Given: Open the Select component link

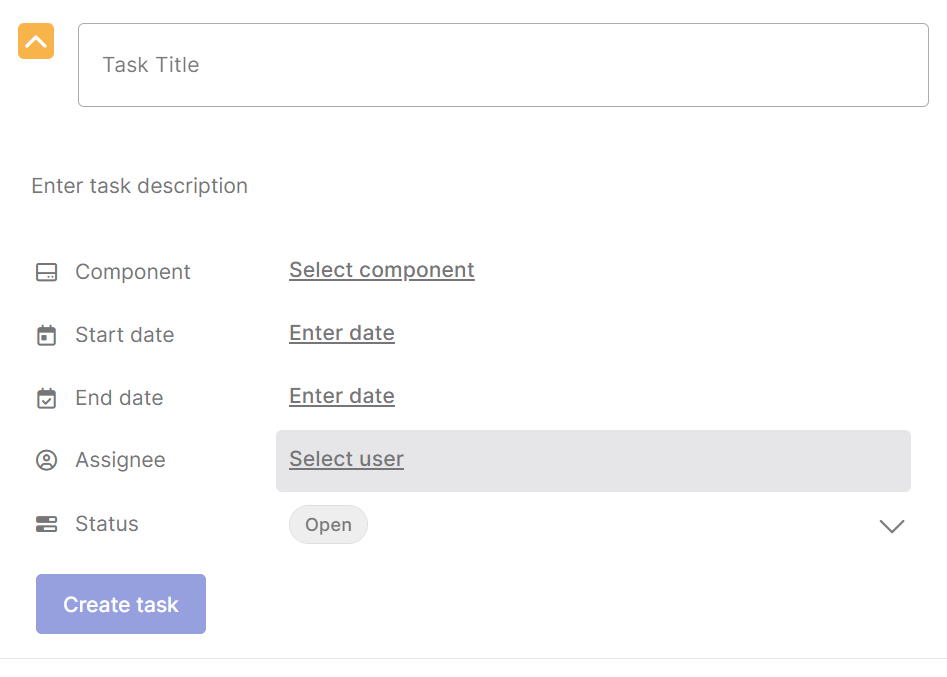Looking at the screenshot, I should (x=382, y=270).
